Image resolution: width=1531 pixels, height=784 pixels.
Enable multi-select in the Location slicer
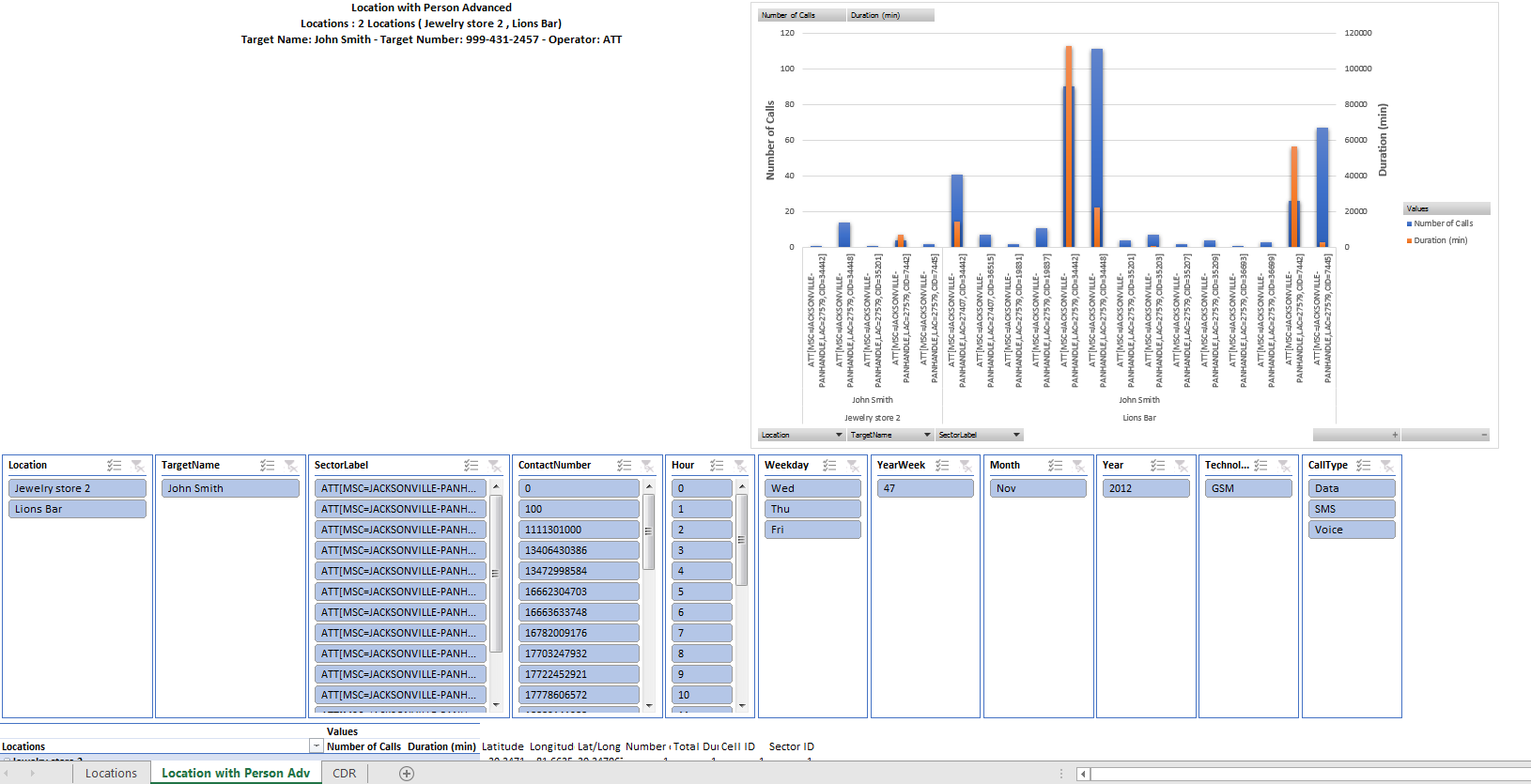115,466
